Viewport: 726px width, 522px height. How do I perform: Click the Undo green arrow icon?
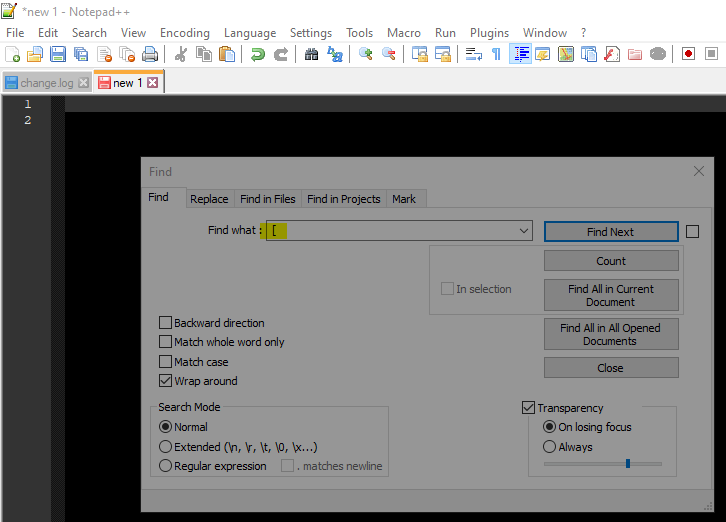[257, 54]
